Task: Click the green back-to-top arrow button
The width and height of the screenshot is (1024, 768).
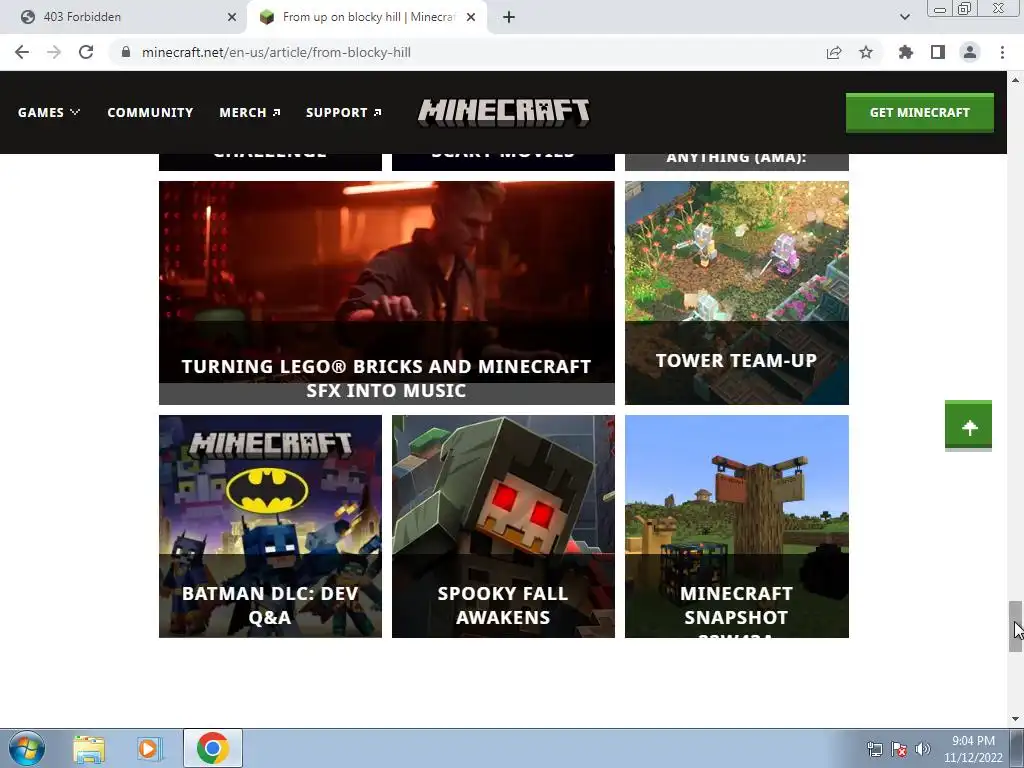Action: coord(968,425)
